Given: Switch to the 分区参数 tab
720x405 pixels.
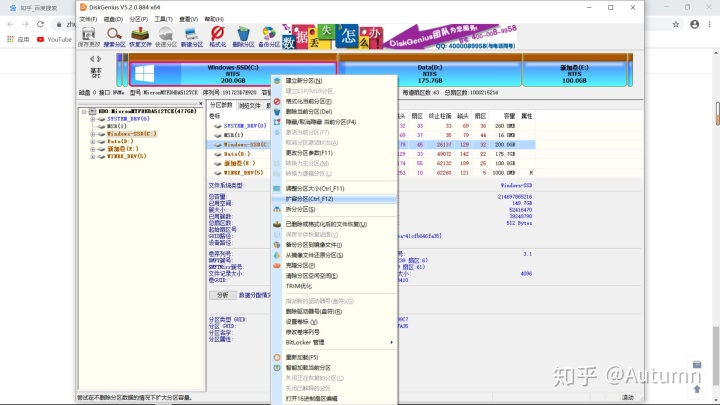Looking at the screenshot, I should click(221, 105).
